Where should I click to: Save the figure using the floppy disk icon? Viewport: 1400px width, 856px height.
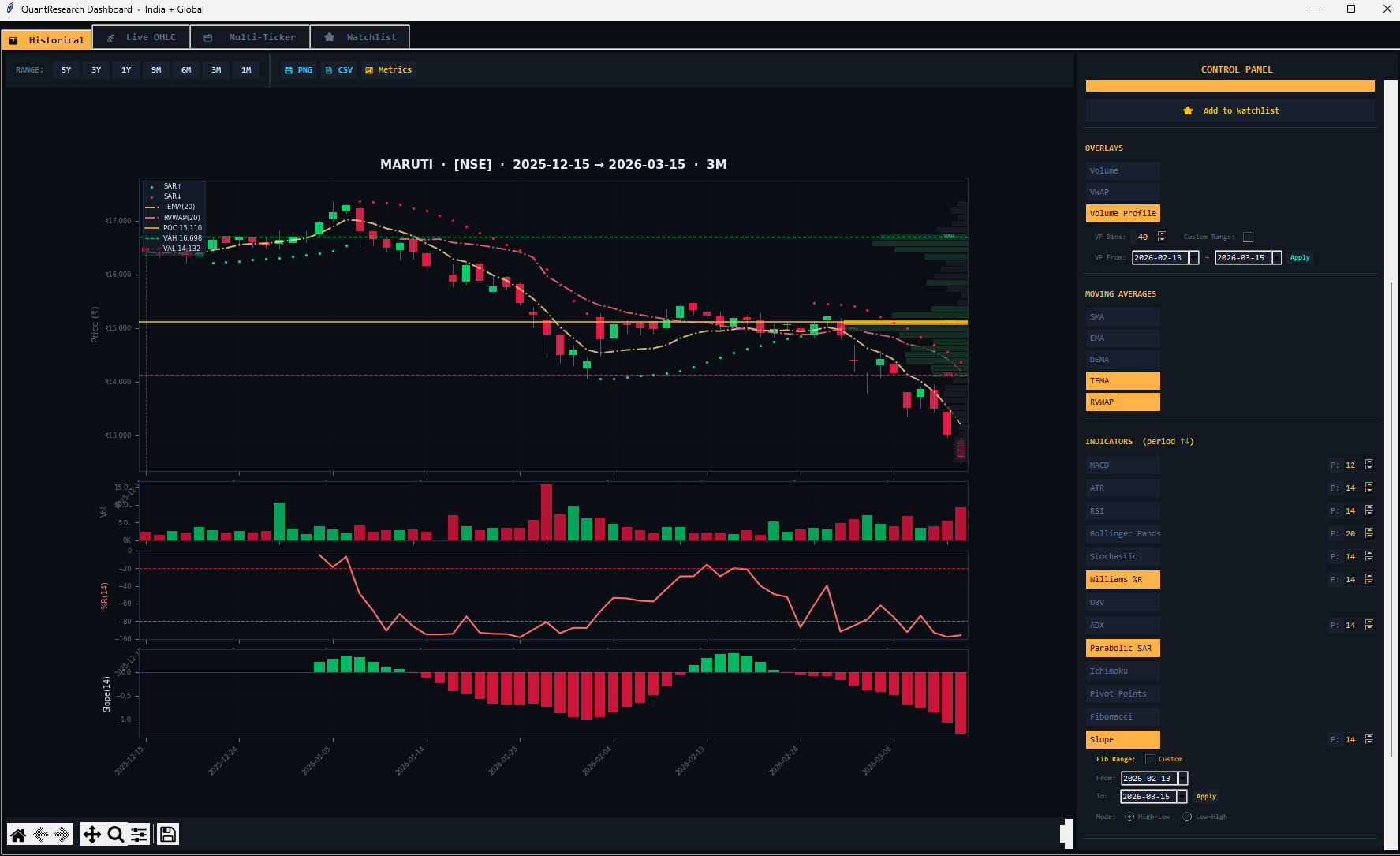tap(167, 835)
